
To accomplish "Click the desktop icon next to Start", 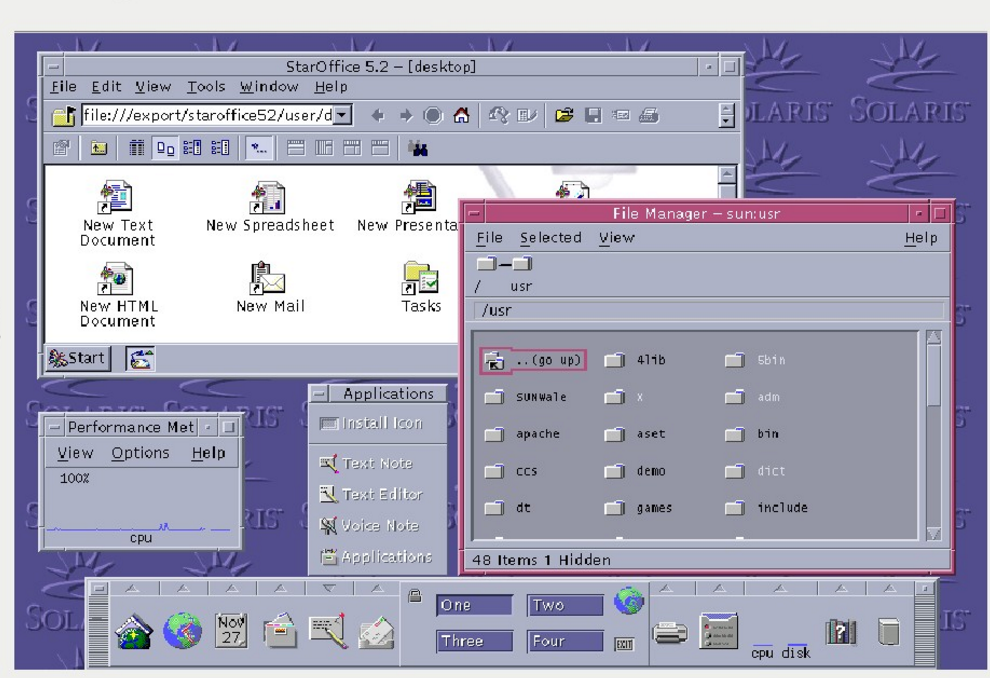I will click(140, 359).
